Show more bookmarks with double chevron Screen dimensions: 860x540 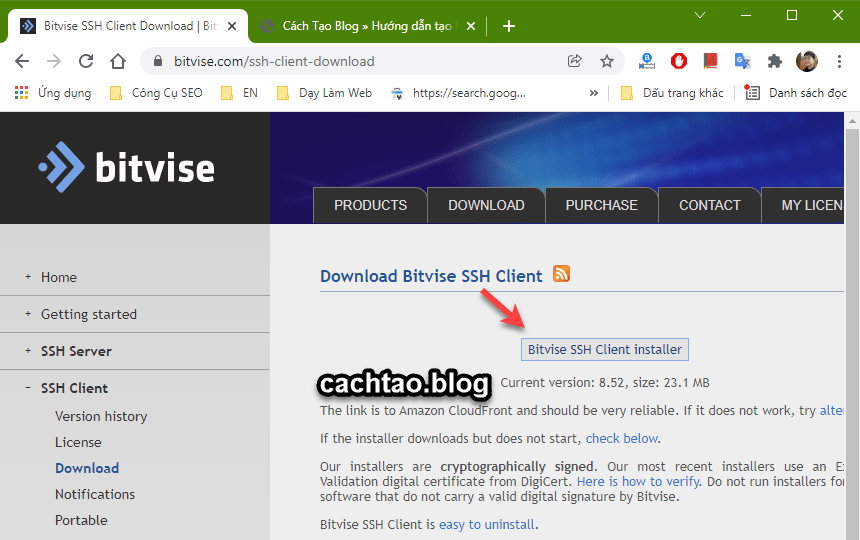tap(593, 93)
